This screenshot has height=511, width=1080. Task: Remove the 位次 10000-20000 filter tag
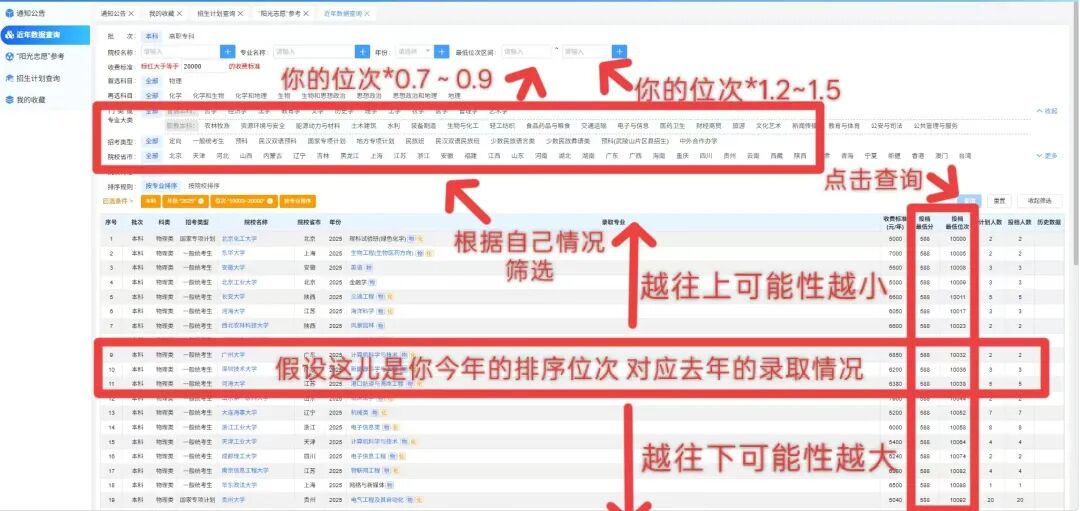tap(270, 201)
